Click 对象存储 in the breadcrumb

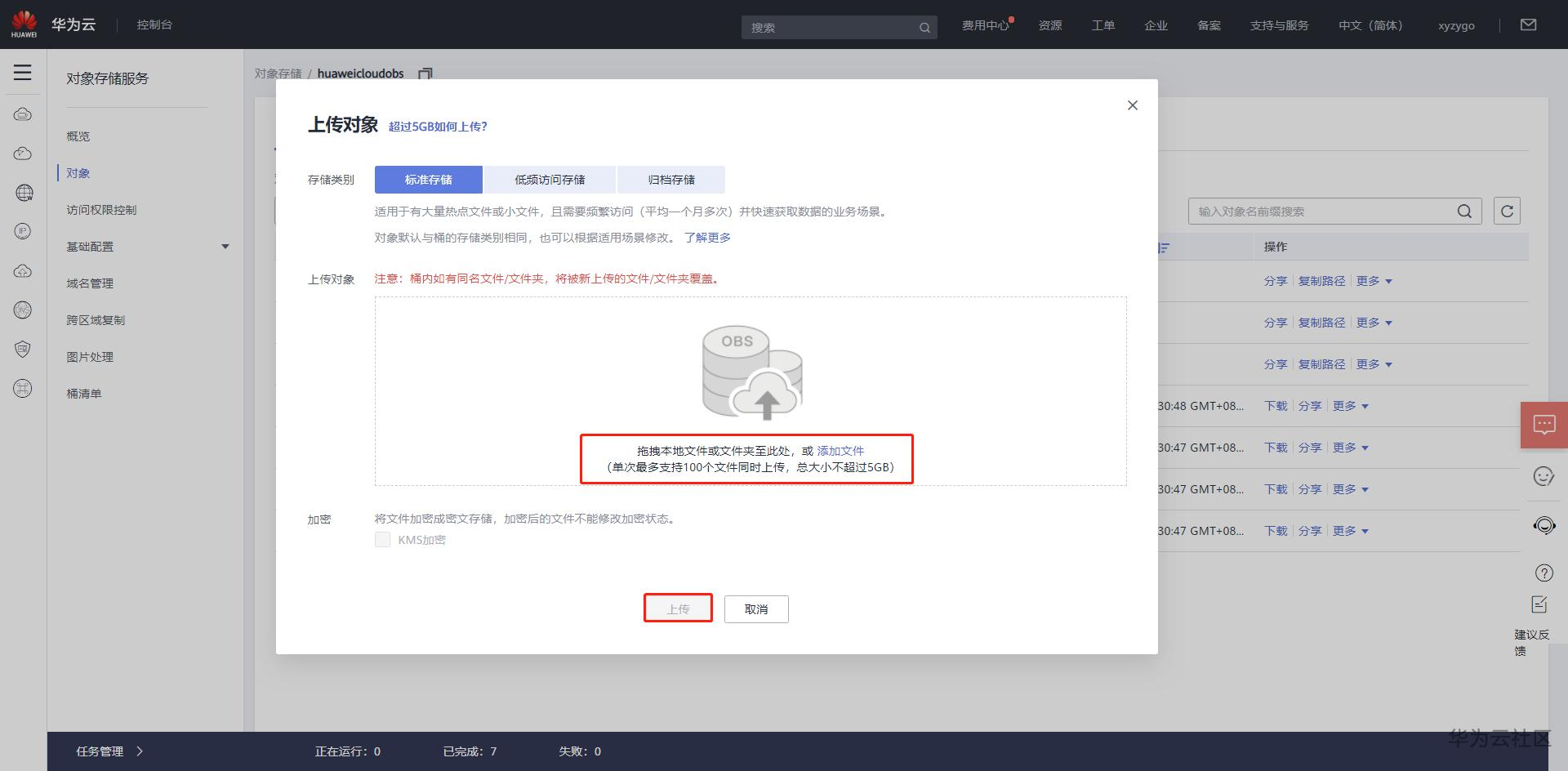click(278, 74)
